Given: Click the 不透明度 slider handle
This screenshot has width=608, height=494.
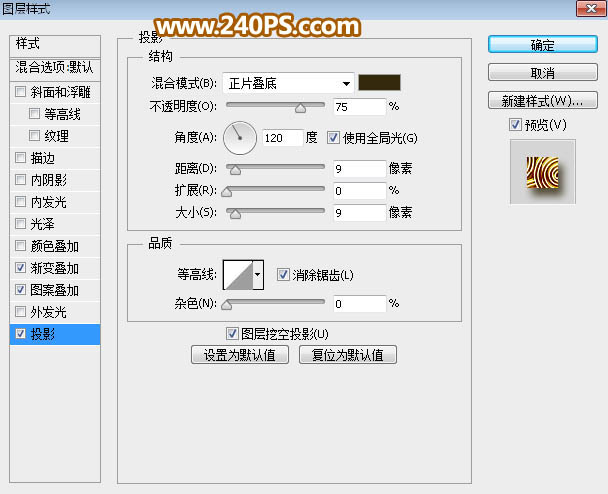Looking at the screenshot, I should [300, 108].
